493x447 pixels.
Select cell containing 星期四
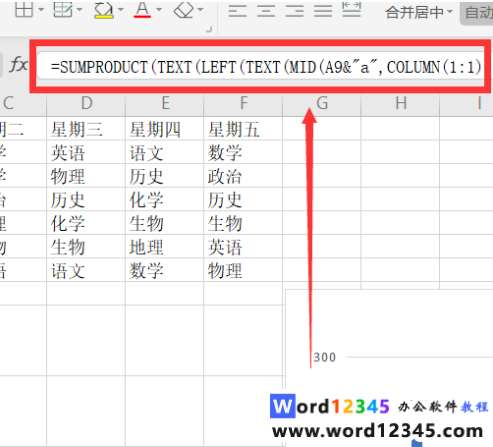tap(165, 129)
